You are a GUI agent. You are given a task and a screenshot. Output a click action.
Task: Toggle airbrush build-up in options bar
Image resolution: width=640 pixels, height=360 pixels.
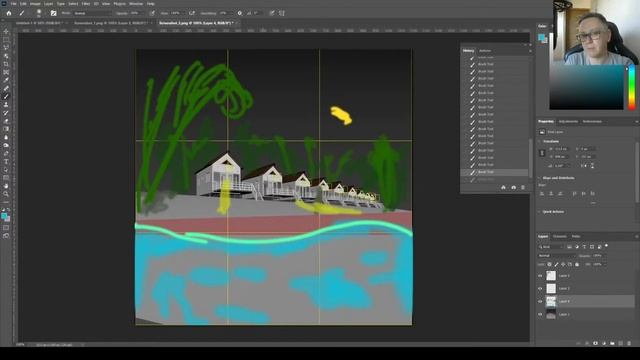191,13
